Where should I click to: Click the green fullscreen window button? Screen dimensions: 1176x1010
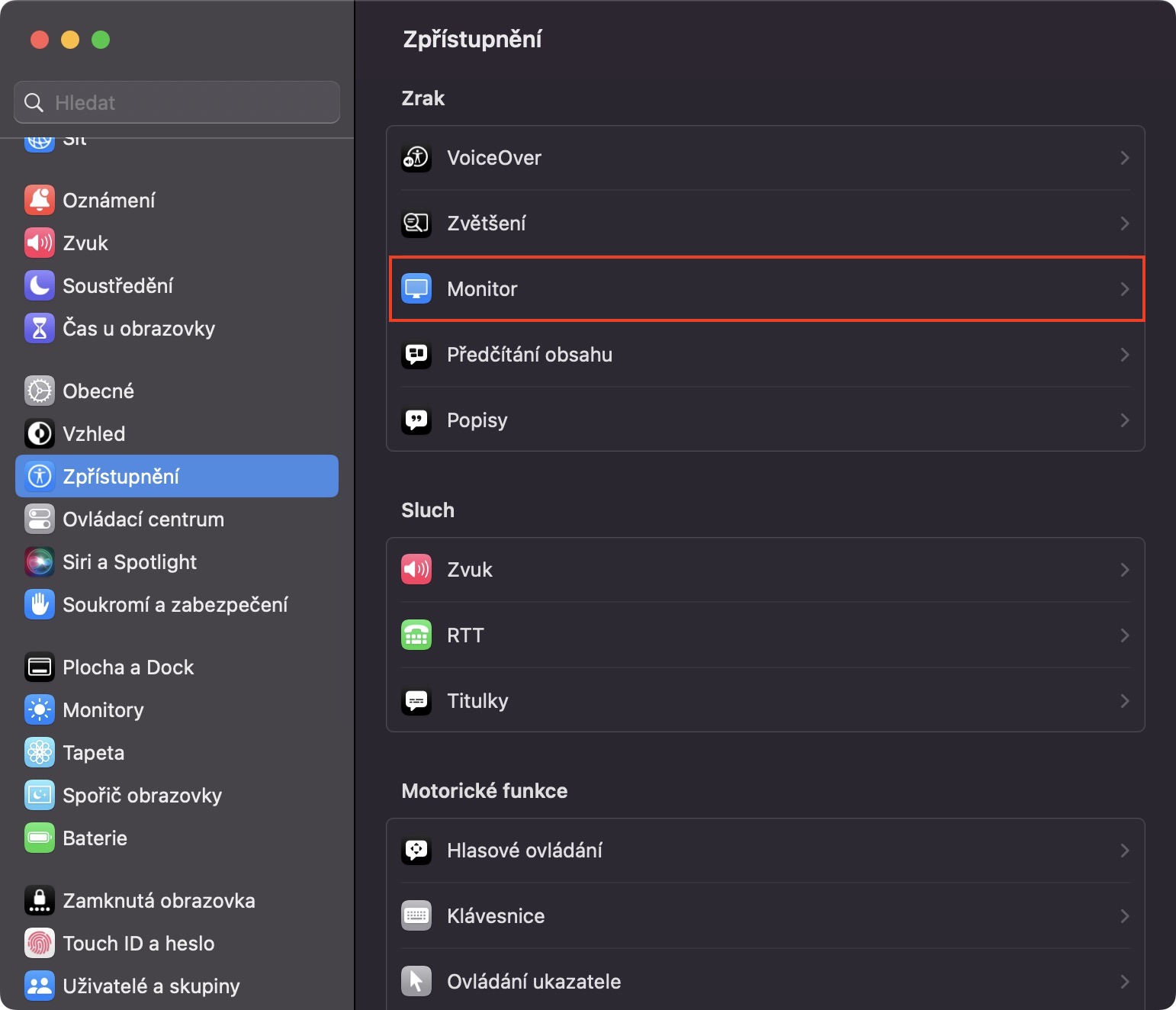tap(101, 40)
